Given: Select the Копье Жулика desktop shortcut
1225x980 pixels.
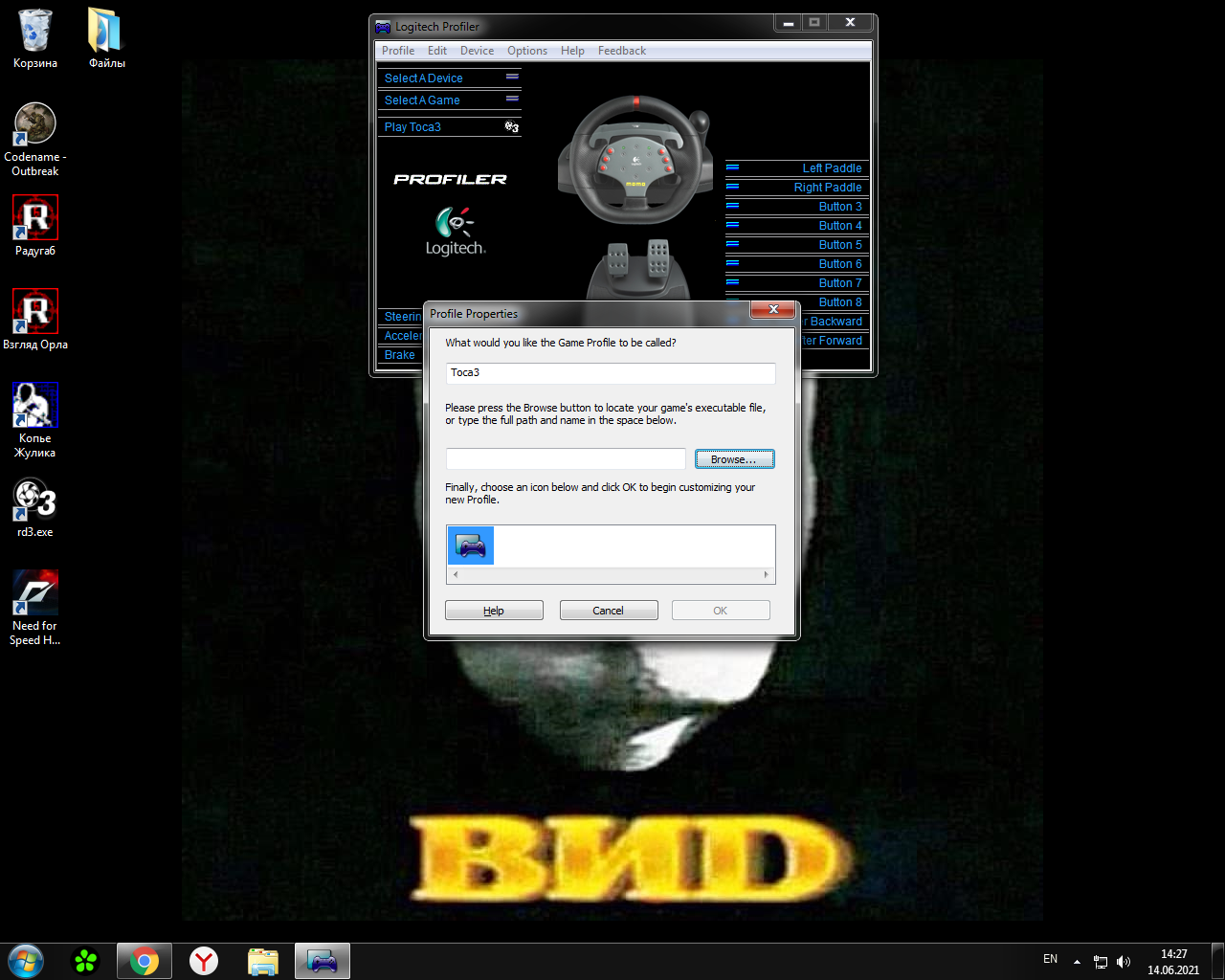Looking at the screenshot, I should click(35, 421).
